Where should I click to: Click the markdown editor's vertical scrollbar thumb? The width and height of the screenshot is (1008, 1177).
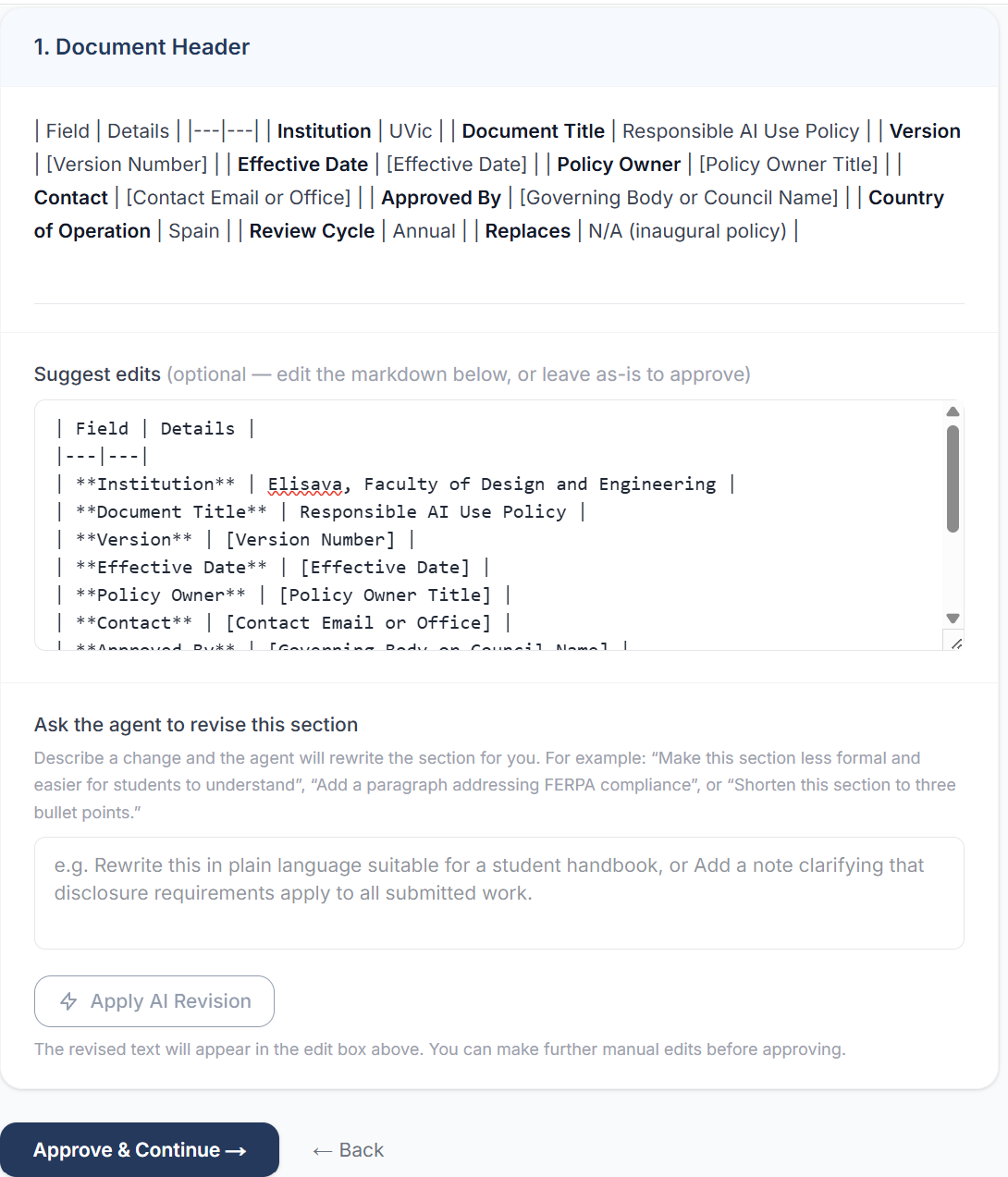[x=953, y=479]
